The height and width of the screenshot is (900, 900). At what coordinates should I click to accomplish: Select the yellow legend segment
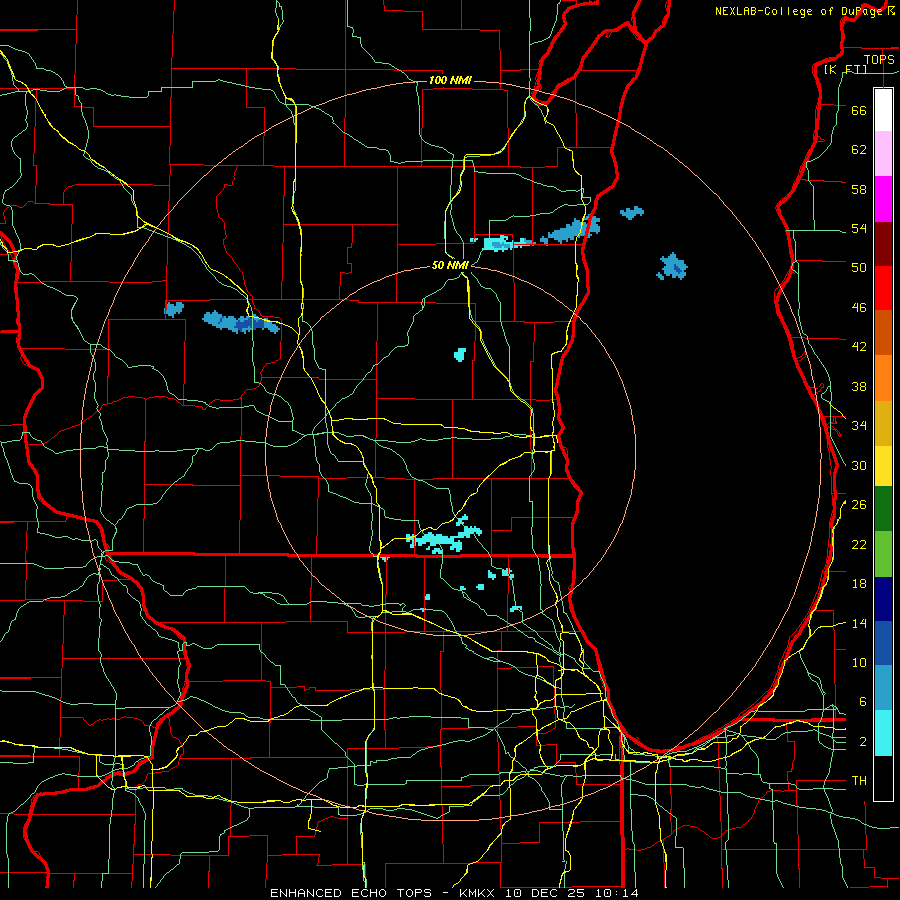pyautogui.click(x=883, y=466)
